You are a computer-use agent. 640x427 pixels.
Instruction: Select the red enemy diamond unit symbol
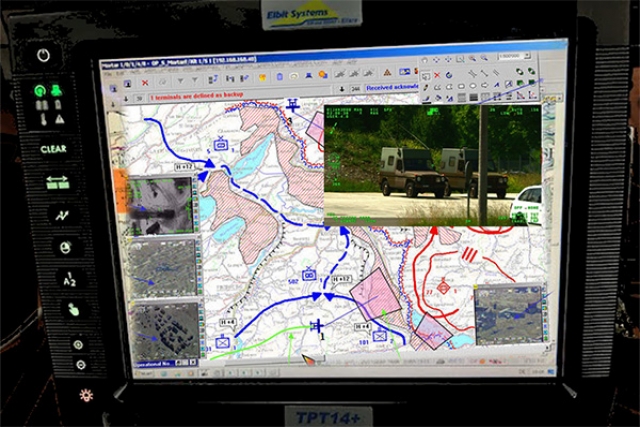443,287
